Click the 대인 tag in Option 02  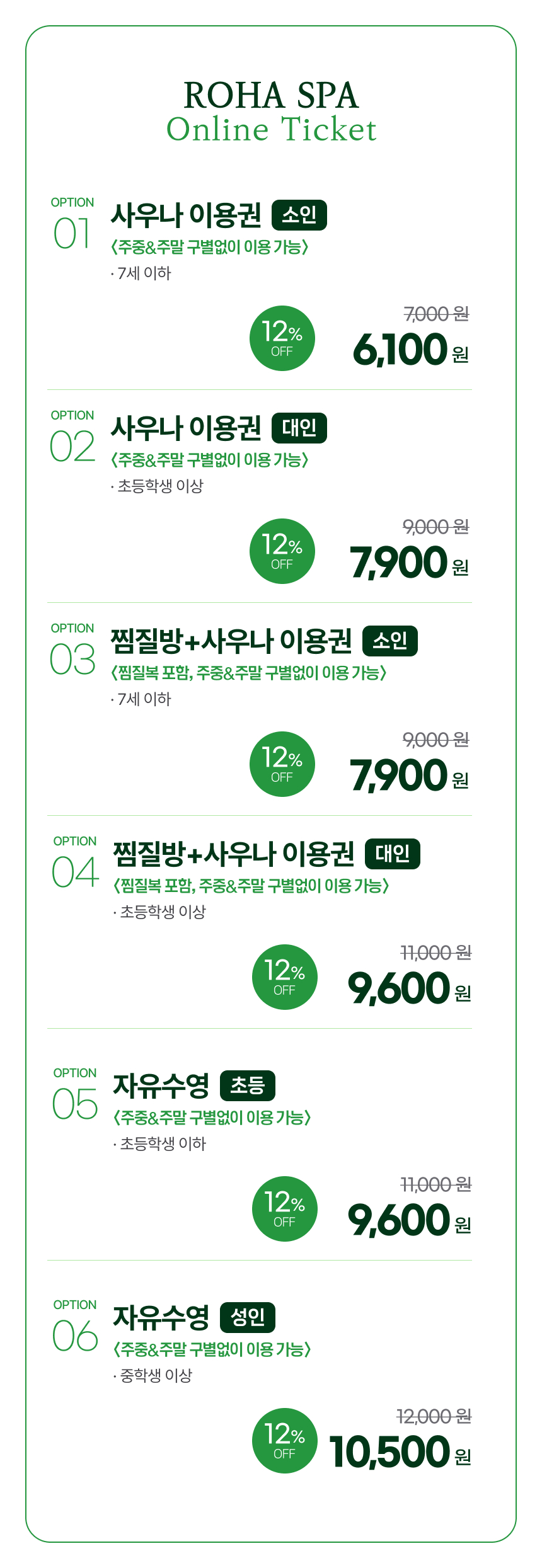tap(299, 428)
